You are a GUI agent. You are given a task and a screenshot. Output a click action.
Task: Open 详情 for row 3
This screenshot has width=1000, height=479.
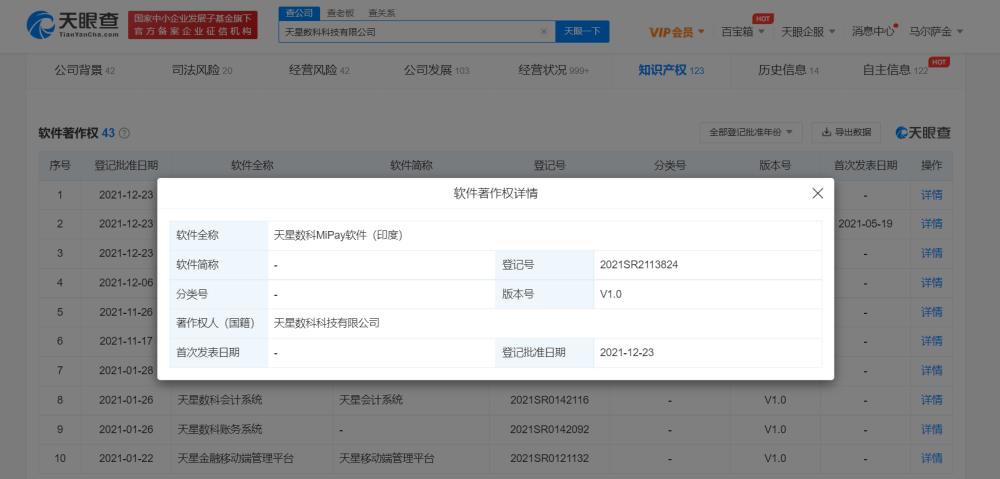(x=931, y=253)
